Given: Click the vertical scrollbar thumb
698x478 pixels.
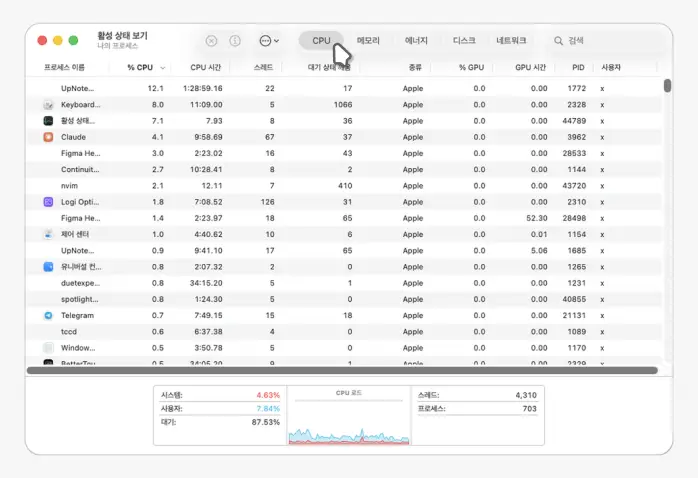Looking at the screenshot, I should (x=667, y=85).
